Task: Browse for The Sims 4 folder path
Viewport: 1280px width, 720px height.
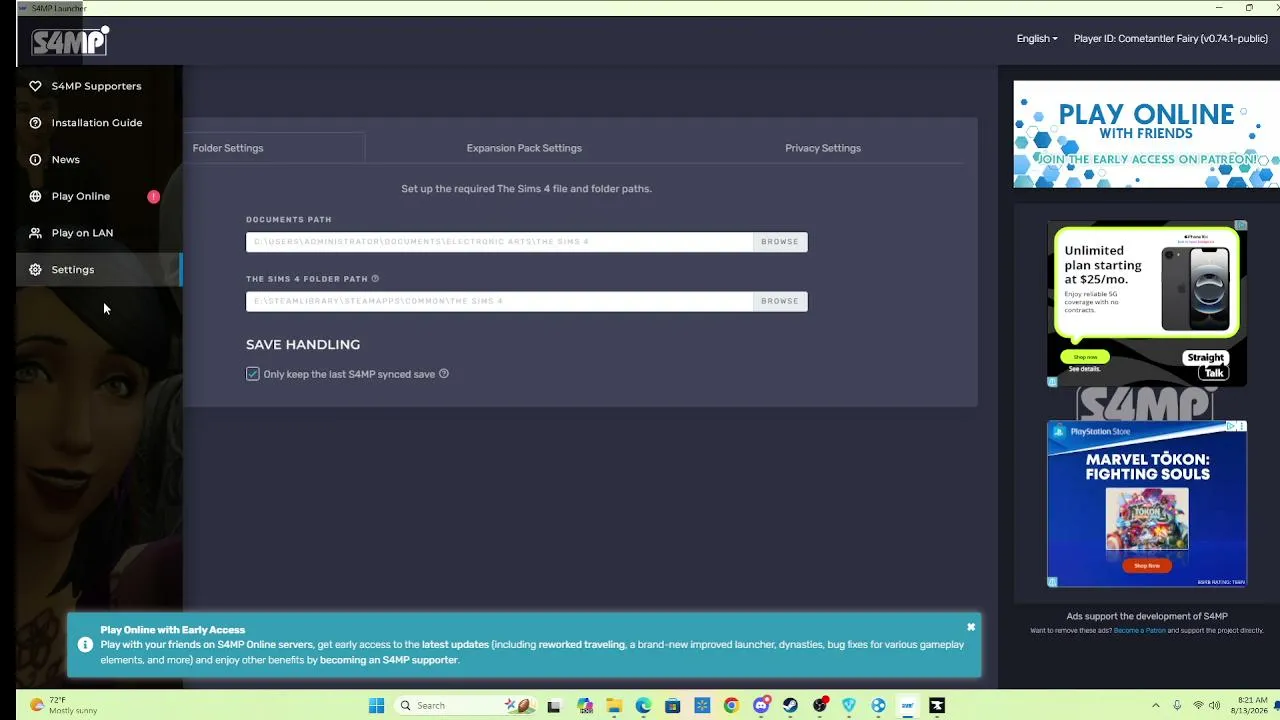Action: point(780,301)
